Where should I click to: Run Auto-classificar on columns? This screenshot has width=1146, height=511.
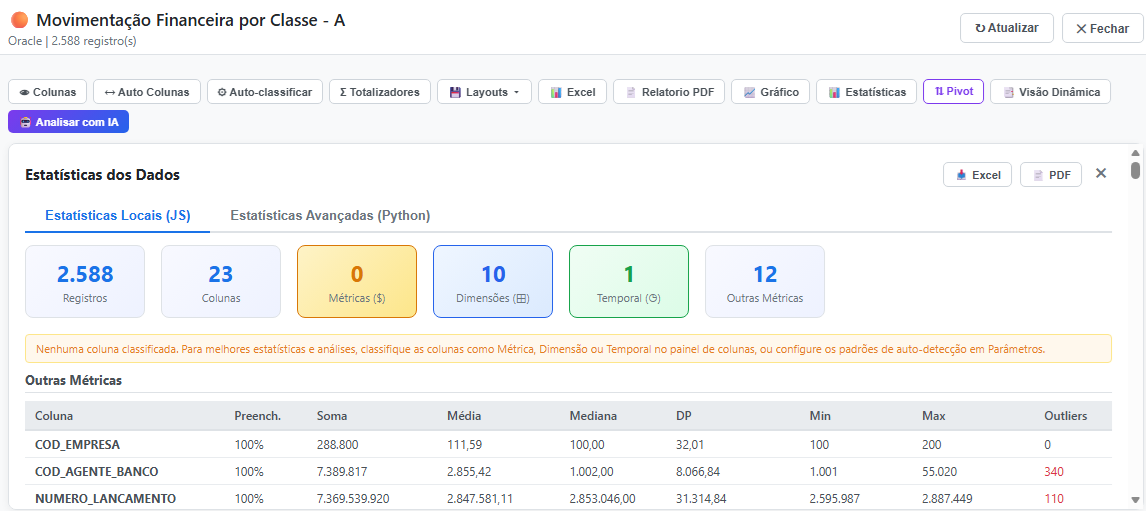265,92
